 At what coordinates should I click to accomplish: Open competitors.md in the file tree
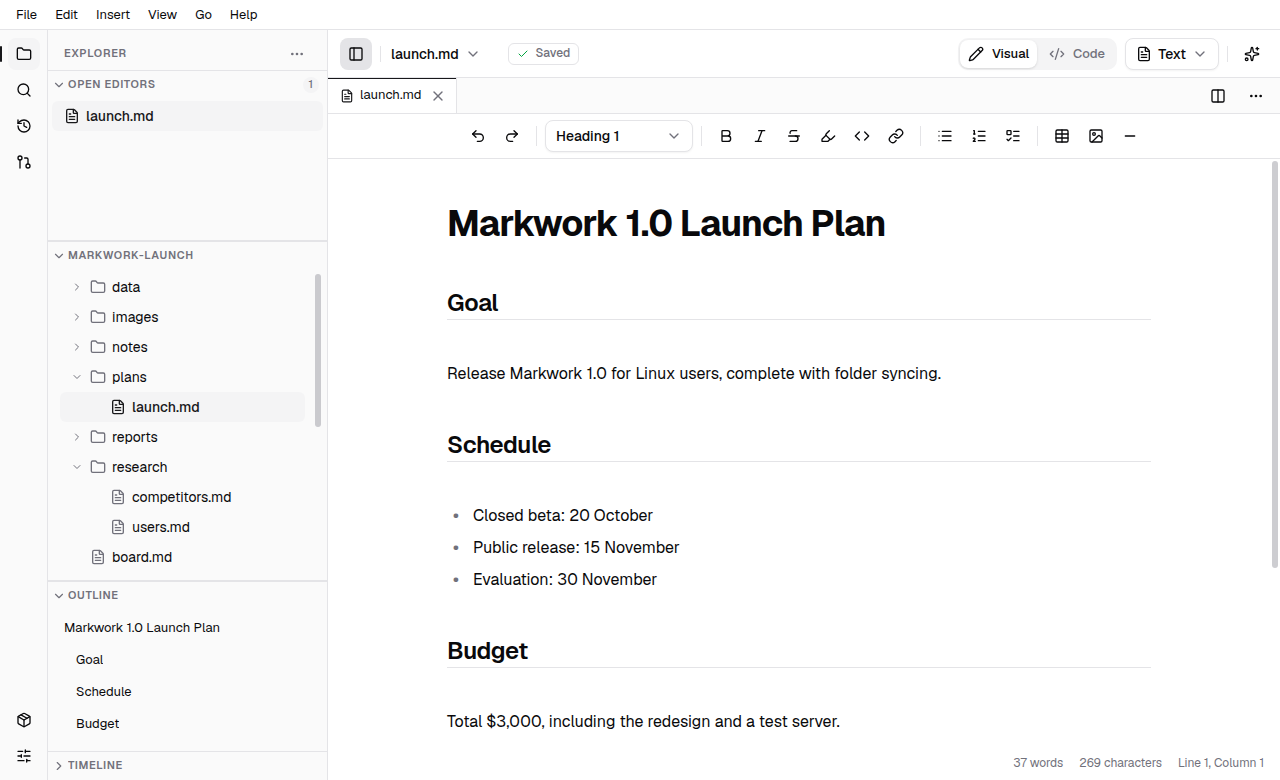click(182, 497)
